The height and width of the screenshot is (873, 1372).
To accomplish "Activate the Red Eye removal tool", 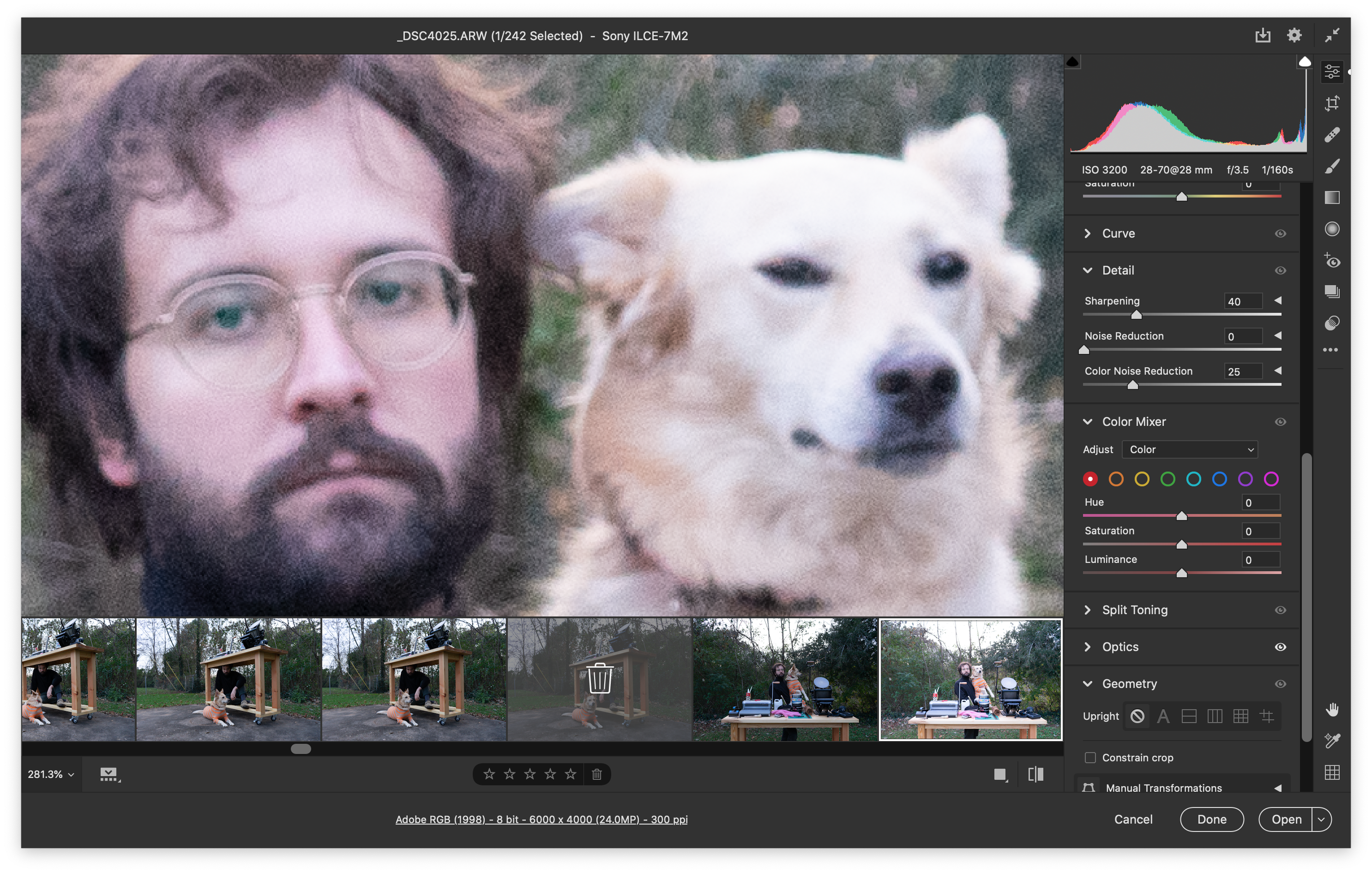I will (1331, 261).
